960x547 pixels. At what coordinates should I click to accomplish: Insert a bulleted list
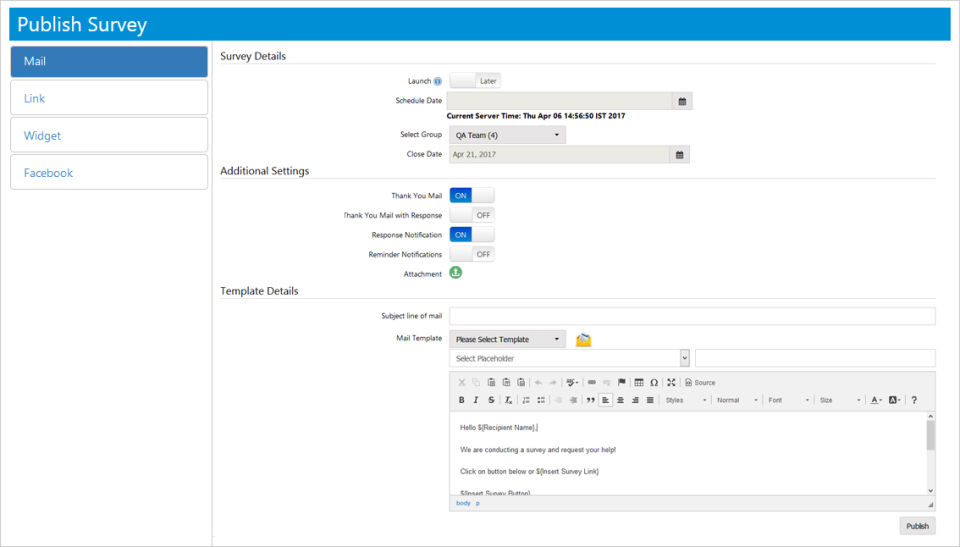[x=541, y=400]
